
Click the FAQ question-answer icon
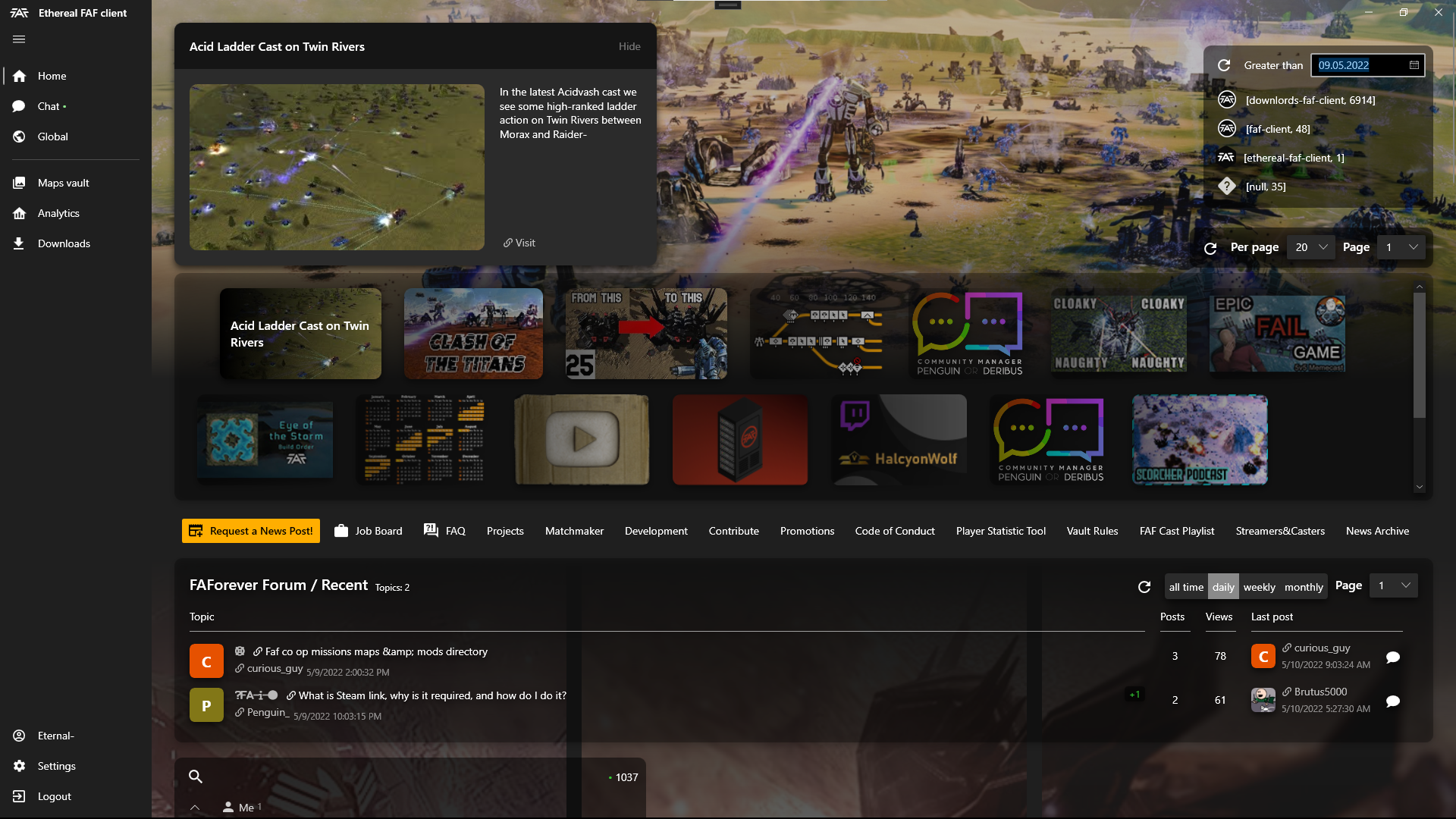(431, 531)
